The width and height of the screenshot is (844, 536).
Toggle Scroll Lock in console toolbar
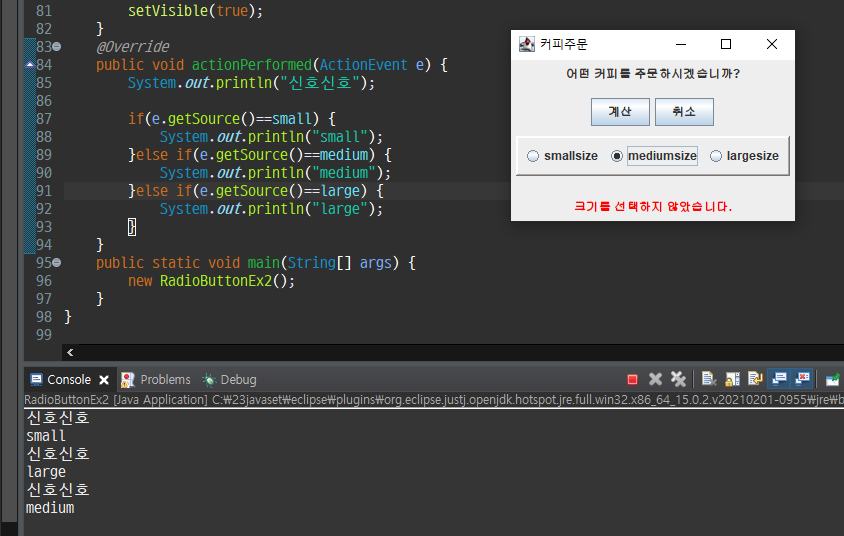tap(732, 379)
